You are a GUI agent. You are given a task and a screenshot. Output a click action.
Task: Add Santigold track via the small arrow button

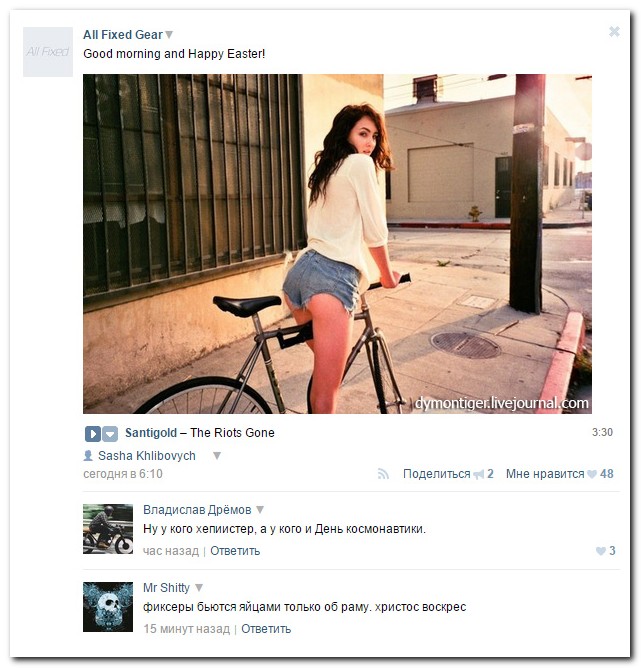[110, 434]
